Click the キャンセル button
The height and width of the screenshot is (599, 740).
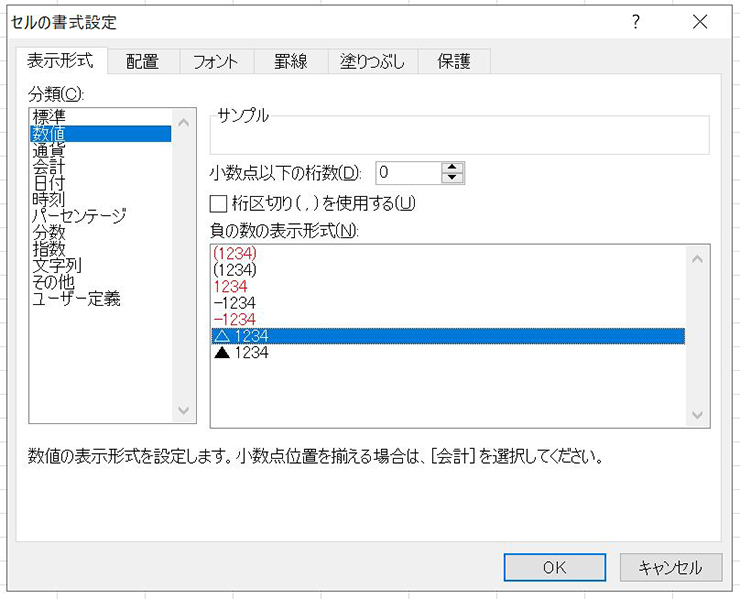point(671,567)
